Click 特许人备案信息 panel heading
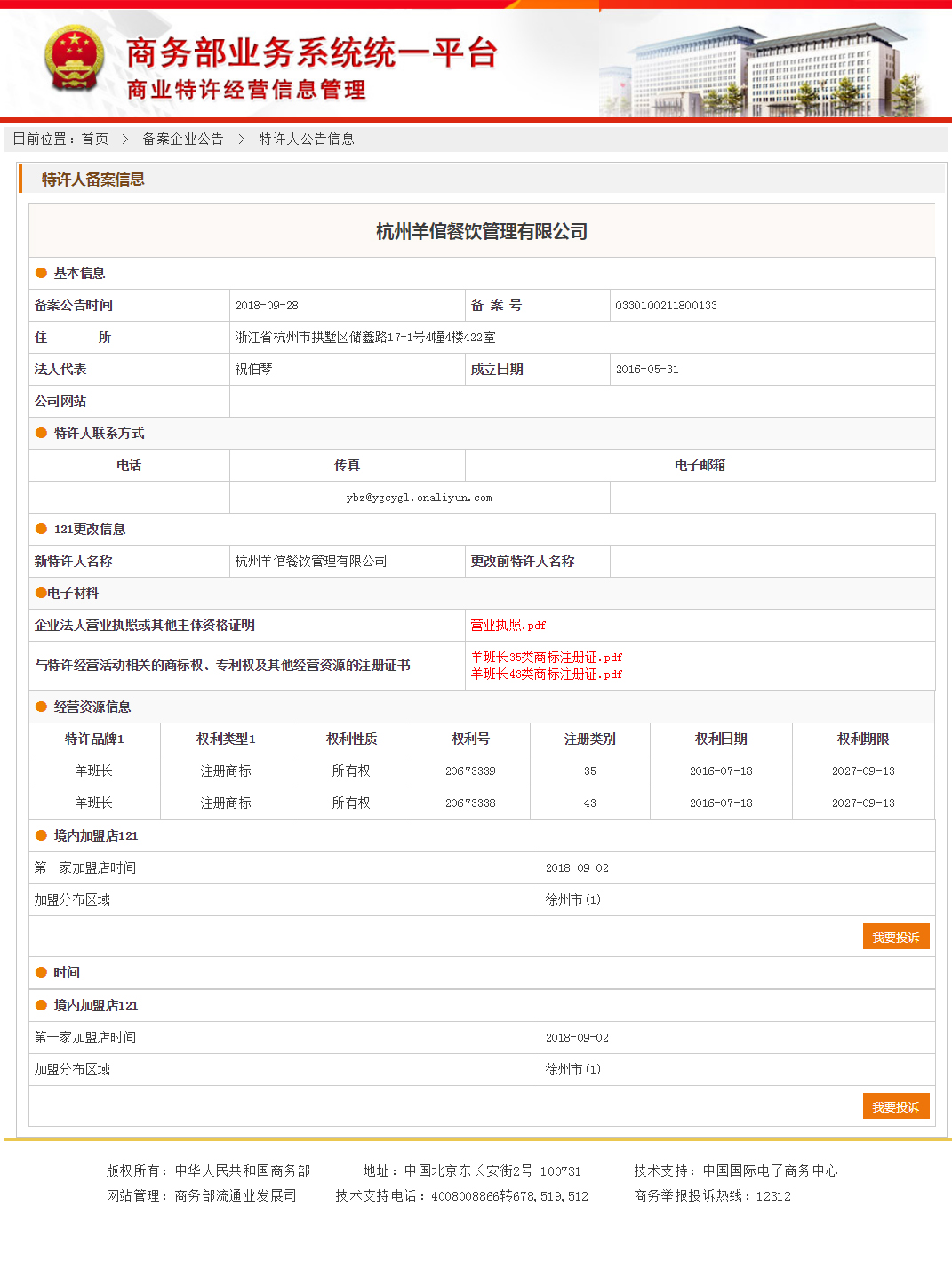The width and height of the screenshot is (952, 1278). point(93,179)
